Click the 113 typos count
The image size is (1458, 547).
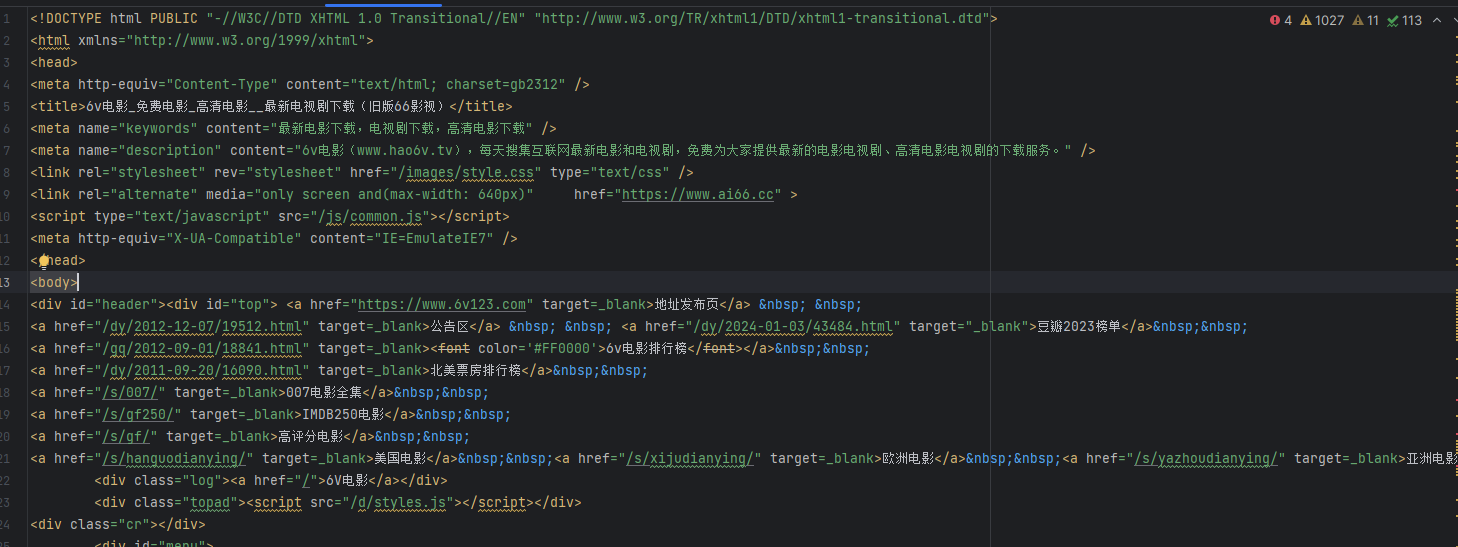click(x=1412, y=20)
